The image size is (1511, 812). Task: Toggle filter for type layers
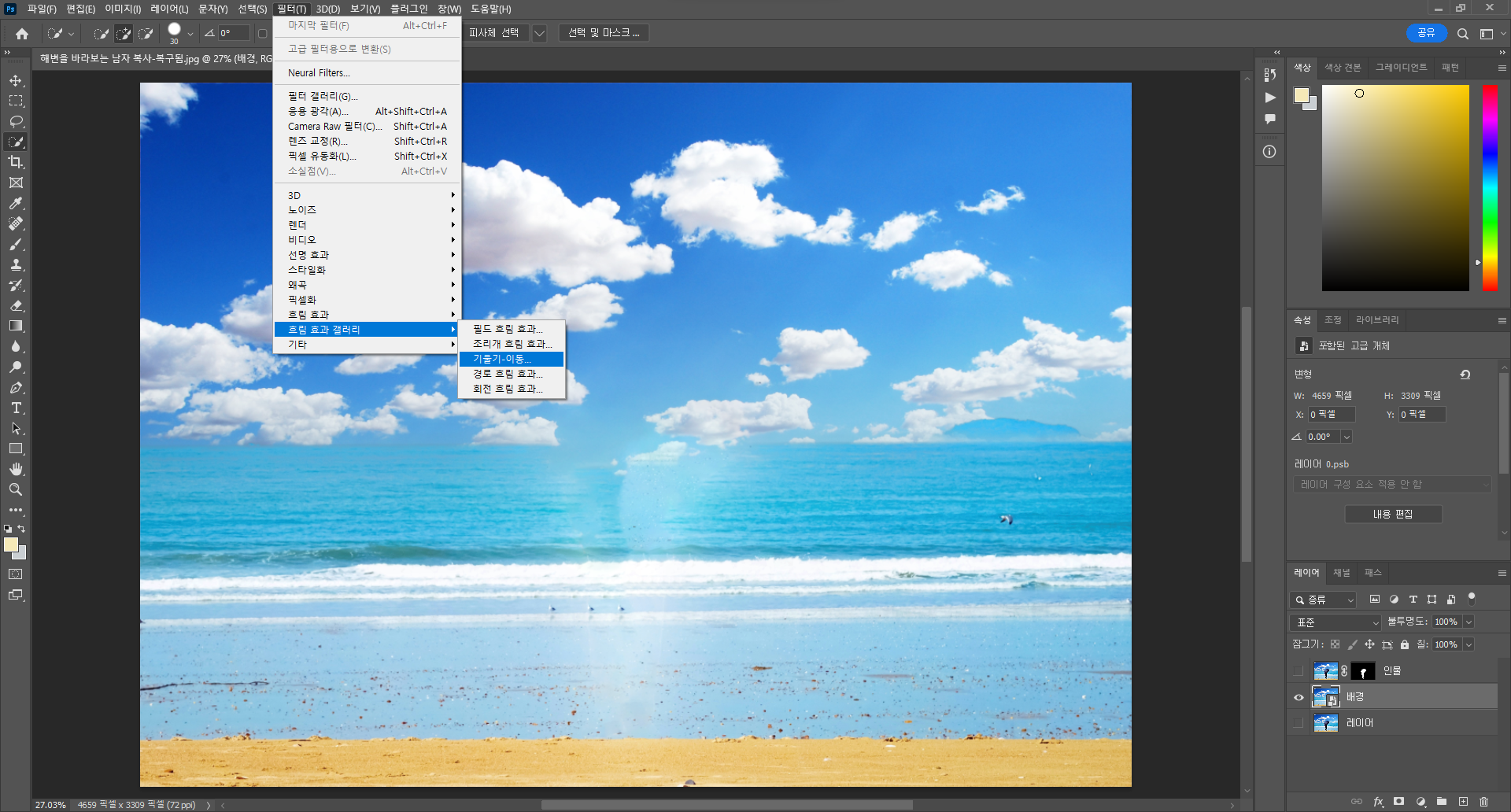(x=1413, y=600)
